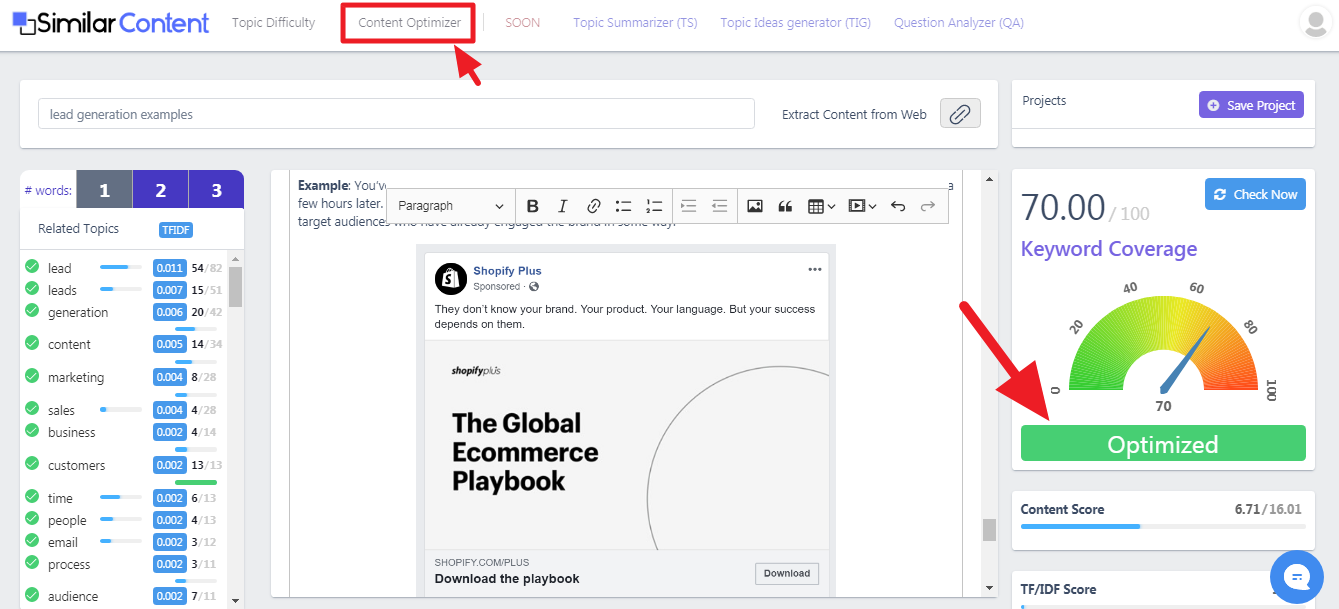
Task: Toggle the check mark beside 'lead'
Action: click(32, 266)
